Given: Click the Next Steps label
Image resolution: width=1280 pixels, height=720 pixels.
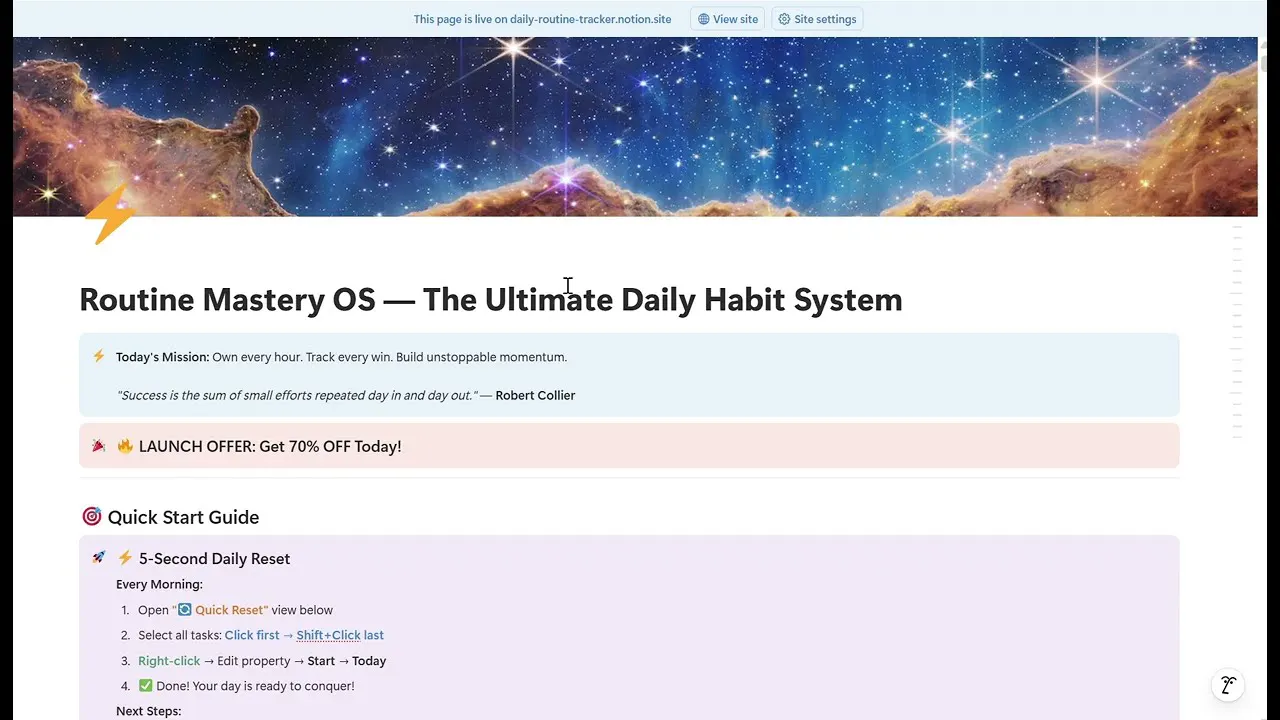Looking at the screenshot, I should (x=148, y=711).
